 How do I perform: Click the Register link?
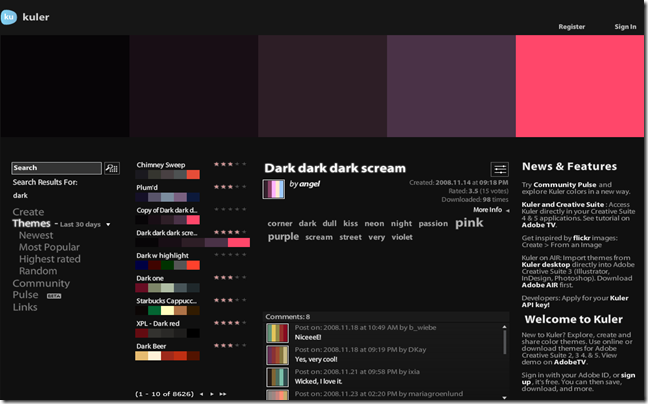pos(572,27)
